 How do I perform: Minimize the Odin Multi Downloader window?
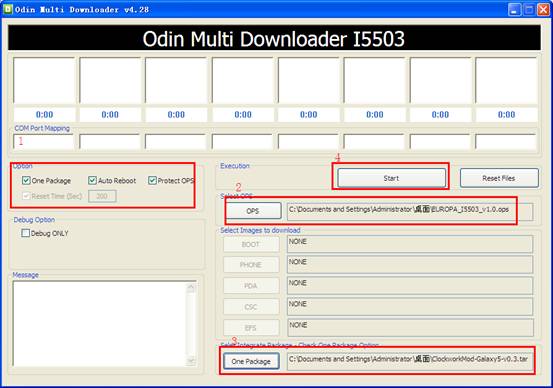(514, 10)
